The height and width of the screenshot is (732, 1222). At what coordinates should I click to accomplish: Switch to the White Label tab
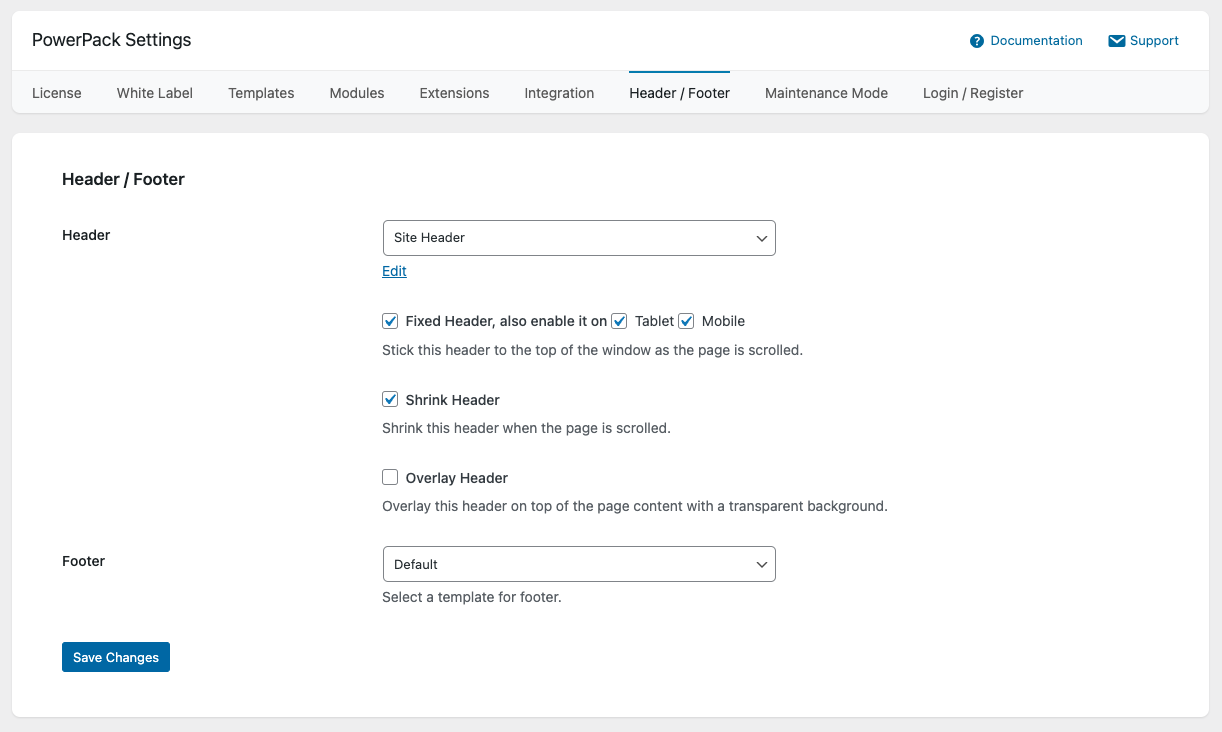coord(155,93)
